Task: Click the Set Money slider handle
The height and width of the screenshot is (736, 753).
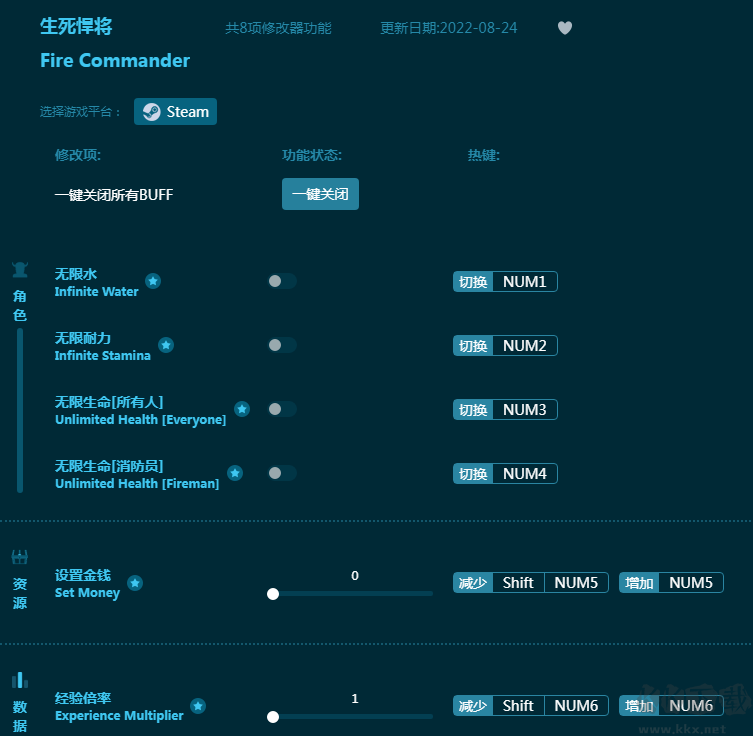Action: (x=273, y=594)
